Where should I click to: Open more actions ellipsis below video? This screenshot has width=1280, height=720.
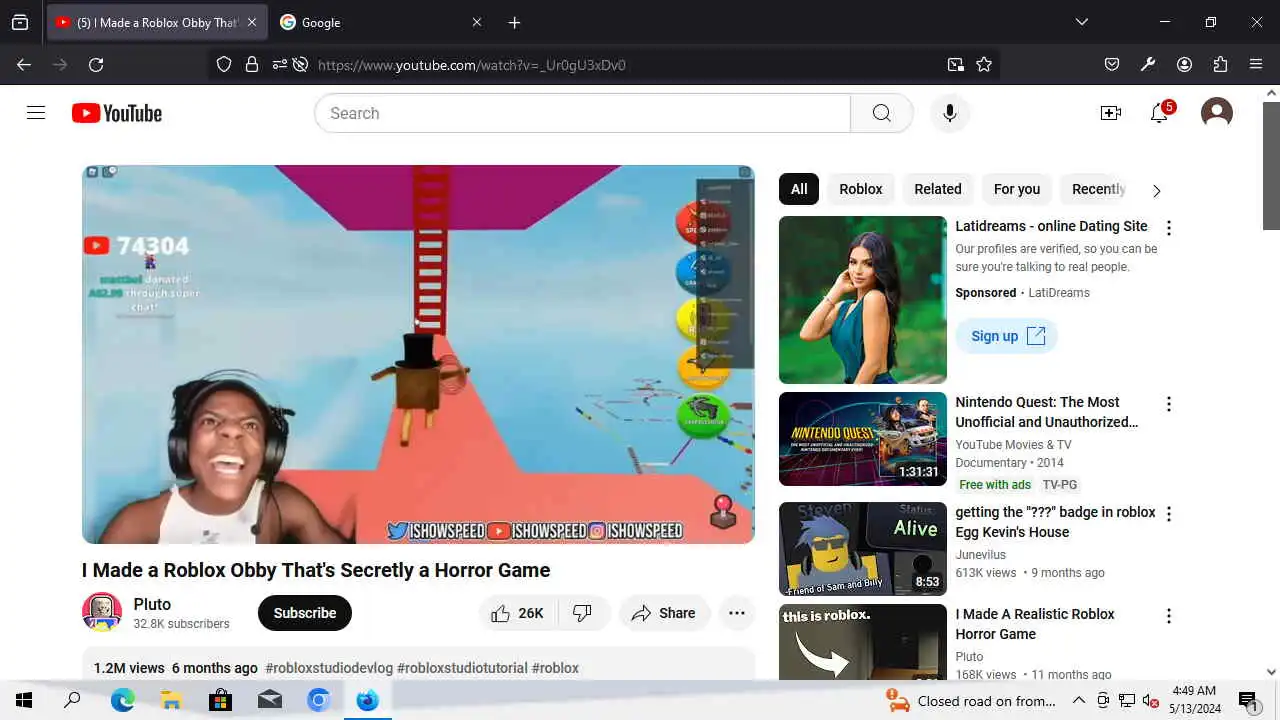click(737, 613)
